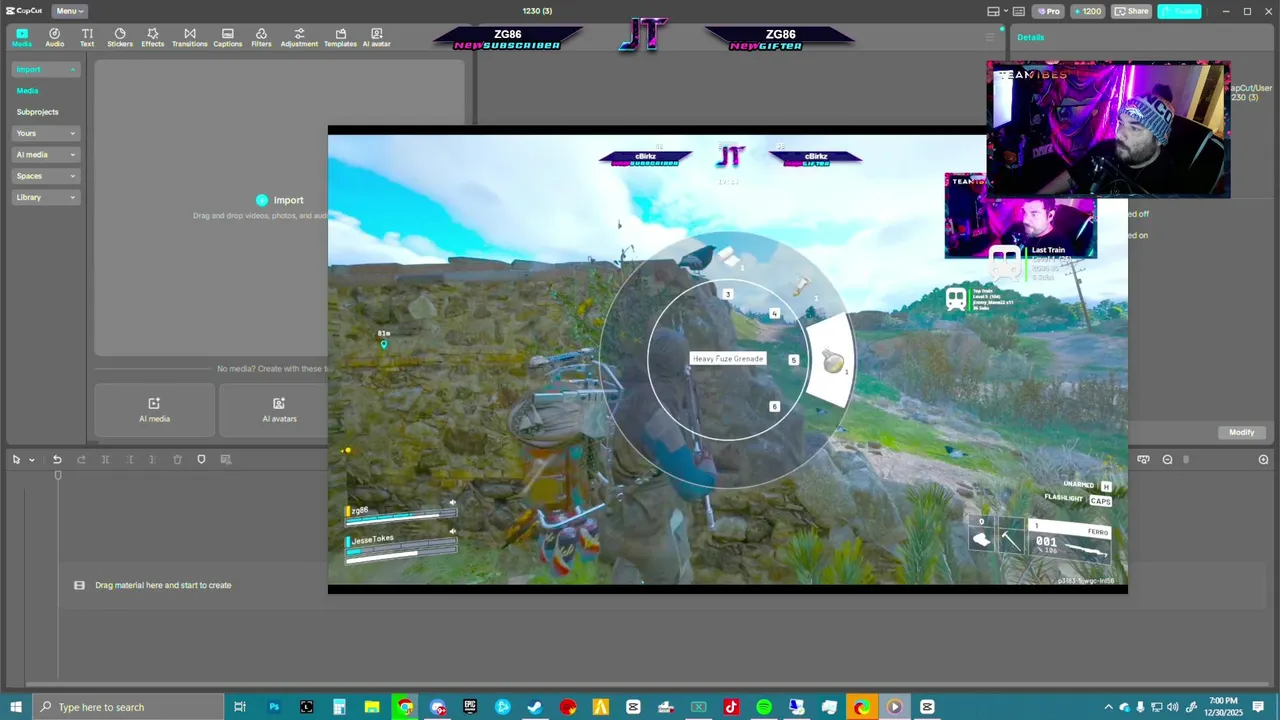Image resolution: width=1280 pixels, height=720 pixels.
Task: Click the Split tool in timeline toolbar
Action: (105, 459)
